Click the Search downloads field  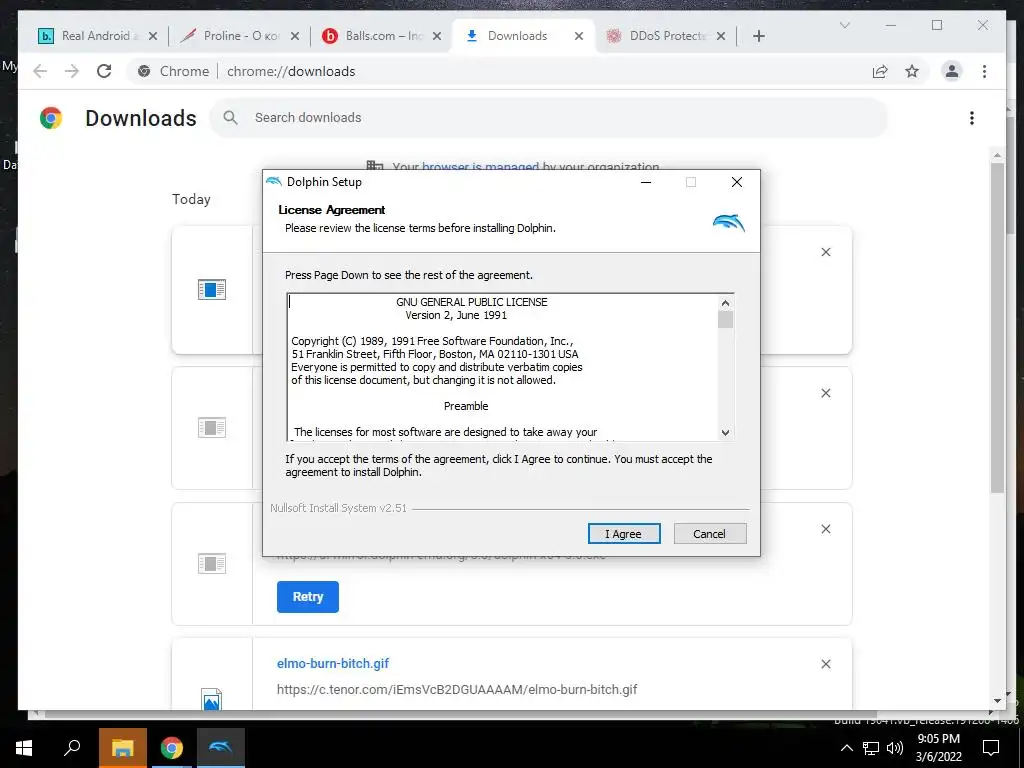[549, 118]
